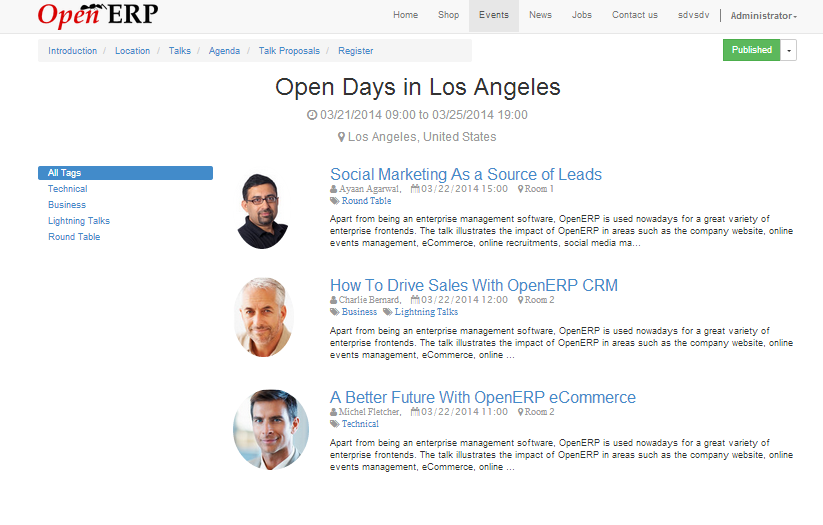This screenshot has width=823, height=525.
Task: Click the green Published button
Action: (x=752, y=50)
